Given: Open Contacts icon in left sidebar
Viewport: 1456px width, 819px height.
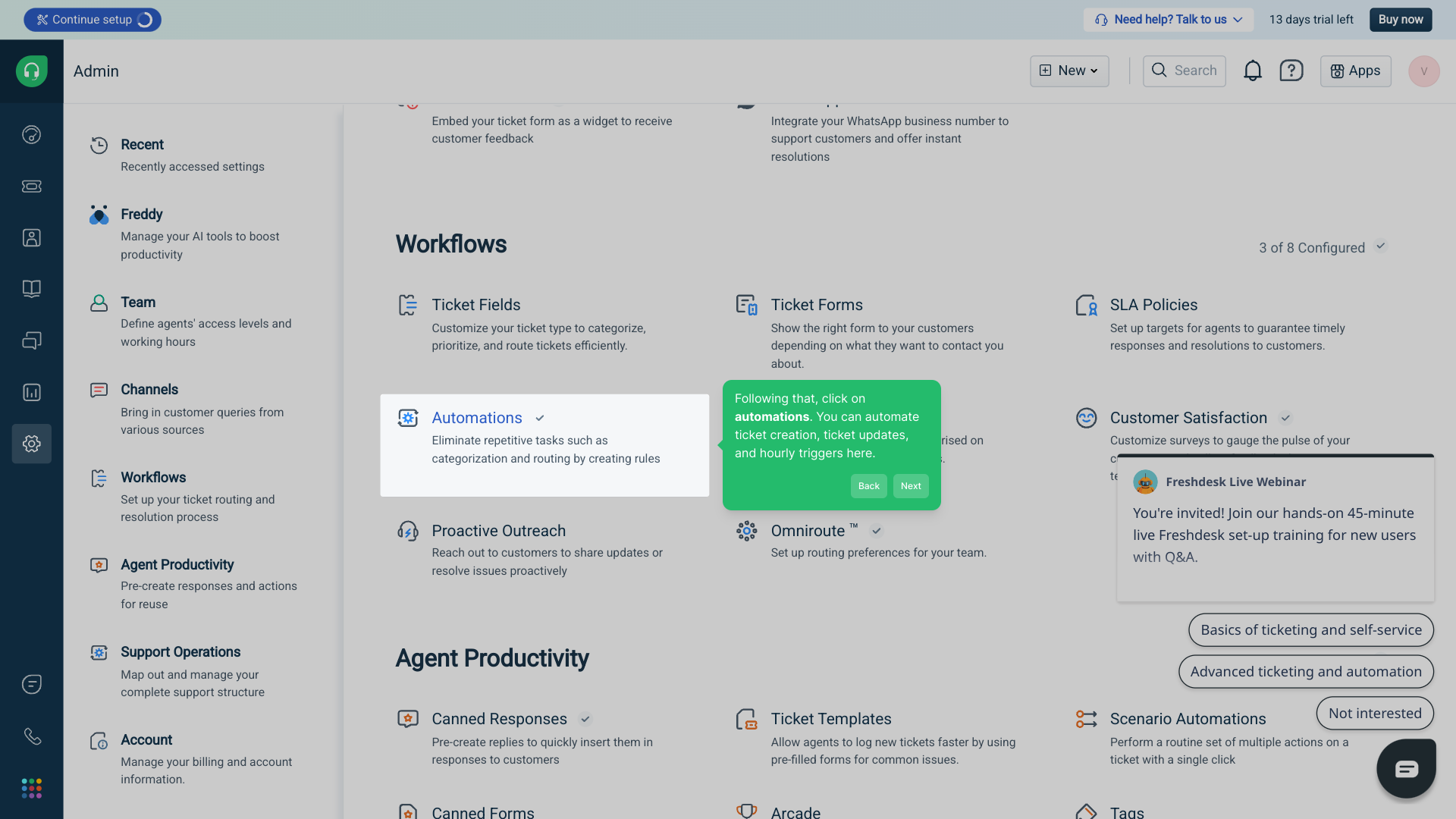Looking at the screenshot, I should [31, 237].
